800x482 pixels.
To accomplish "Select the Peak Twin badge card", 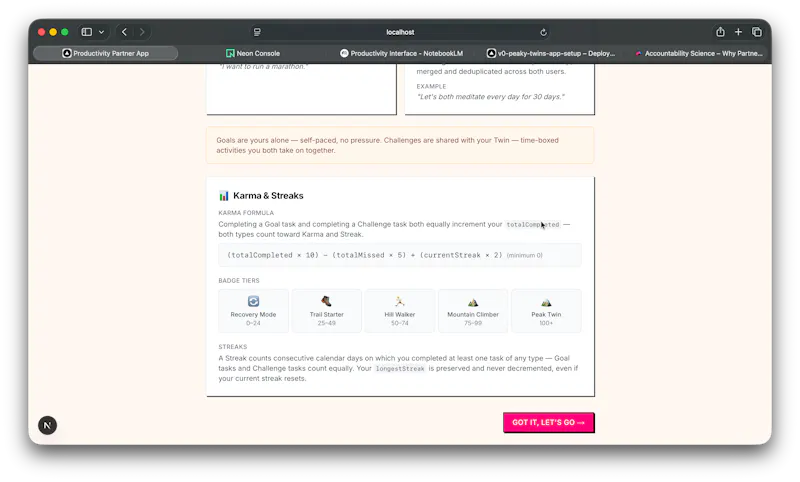I will (x=546, y=311).
